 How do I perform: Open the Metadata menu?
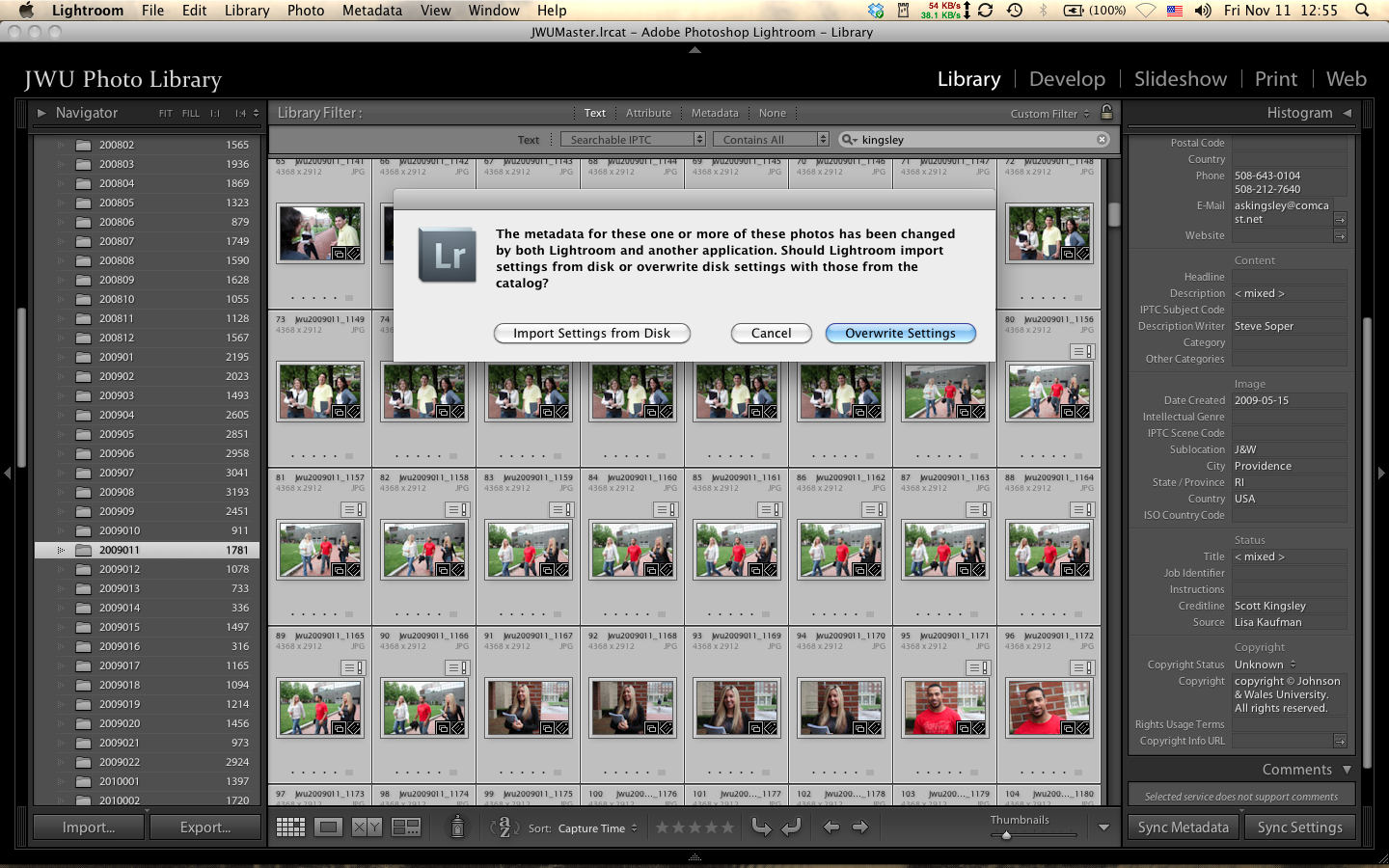[372, 11]
